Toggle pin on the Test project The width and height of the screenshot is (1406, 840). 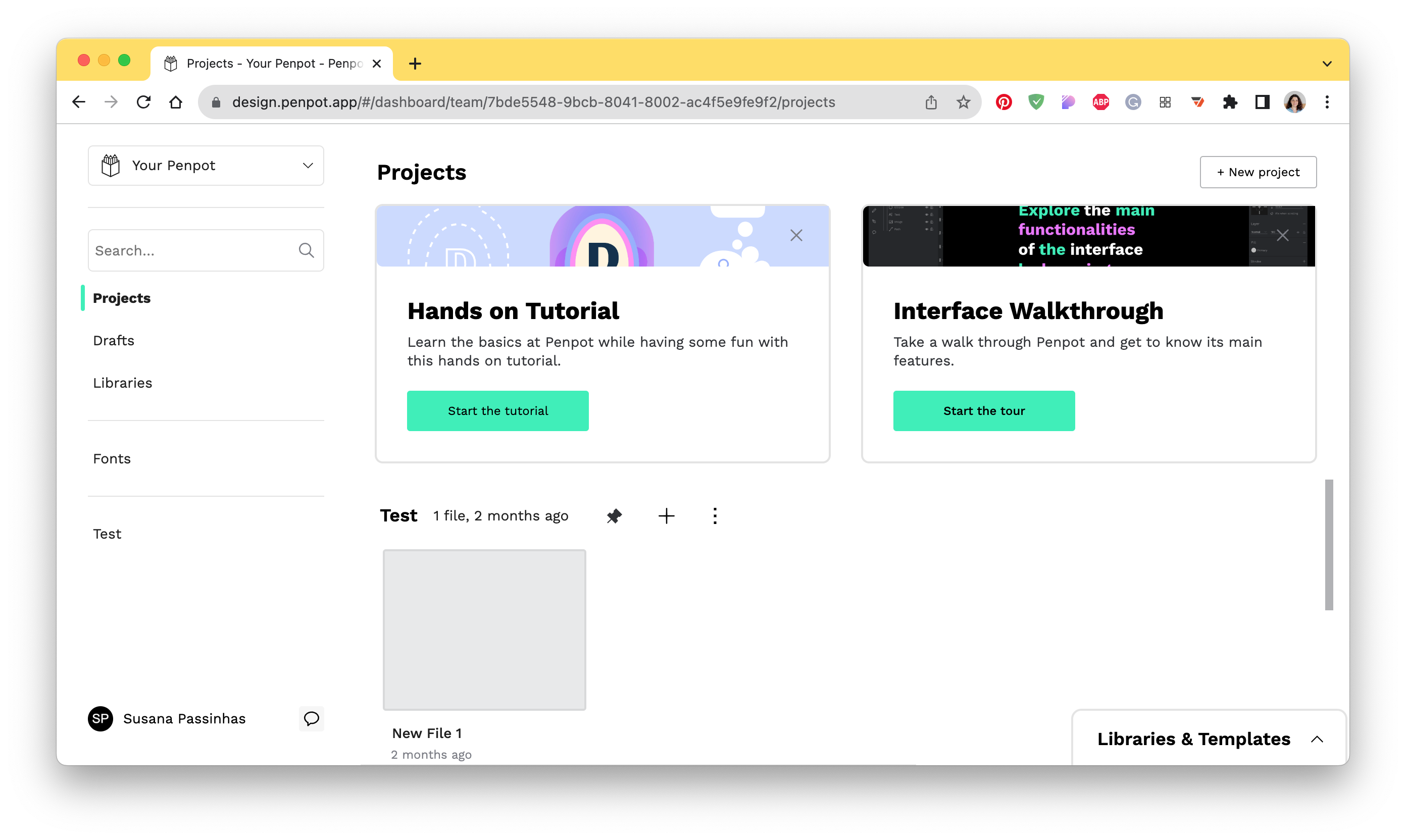(x=615, y=515)
